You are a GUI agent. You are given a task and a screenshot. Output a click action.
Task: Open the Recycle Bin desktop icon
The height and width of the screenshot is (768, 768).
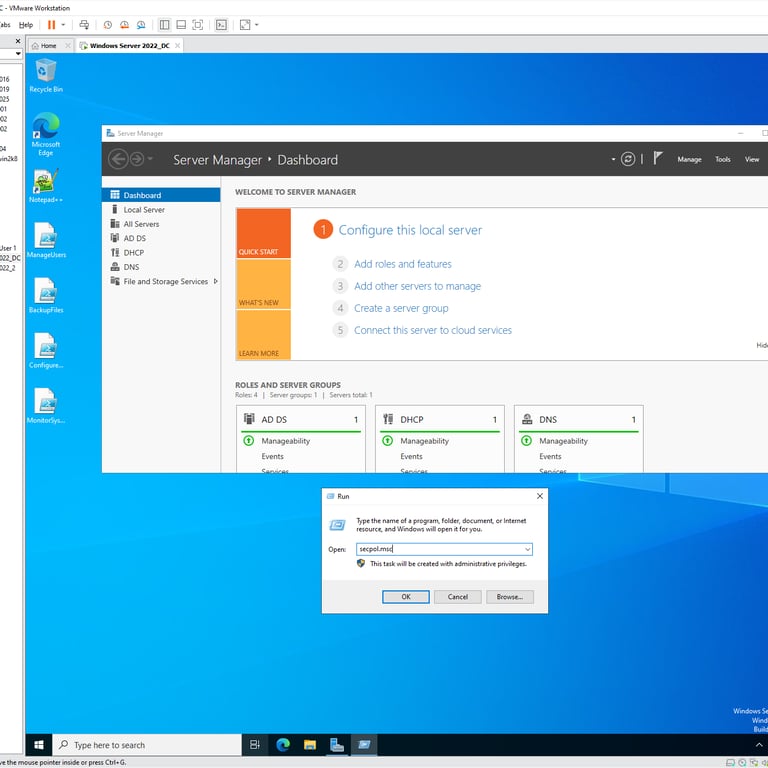coord(46,75)
